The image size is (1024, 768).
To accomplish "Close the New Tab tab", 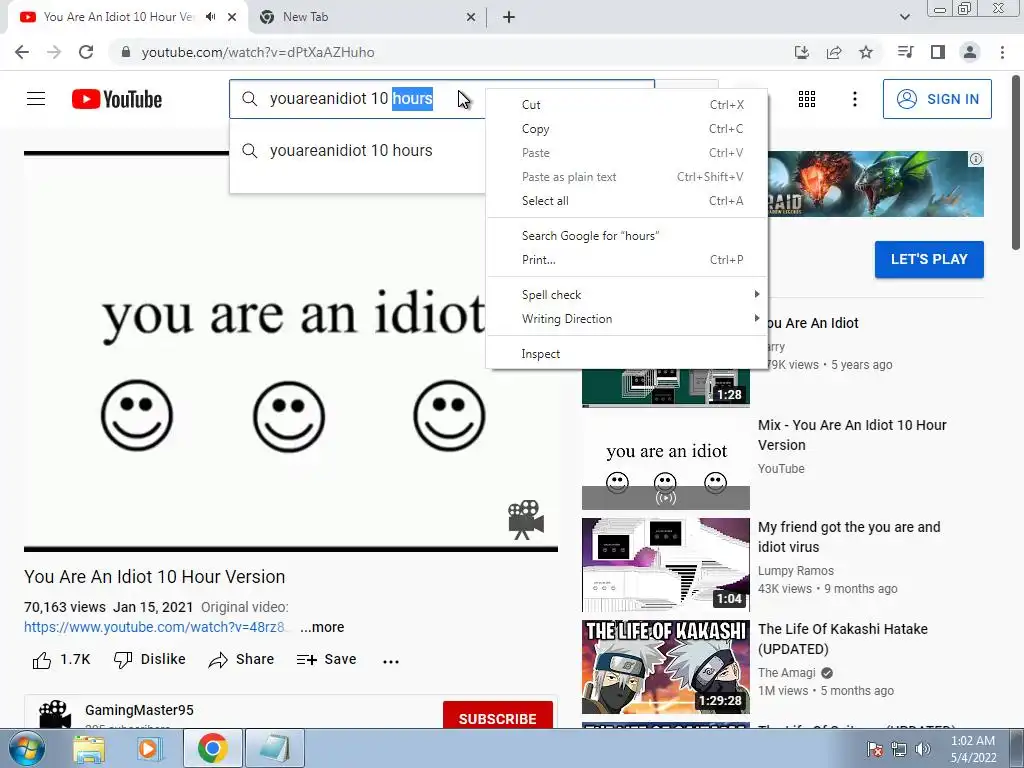I will [x=471, y=17].
